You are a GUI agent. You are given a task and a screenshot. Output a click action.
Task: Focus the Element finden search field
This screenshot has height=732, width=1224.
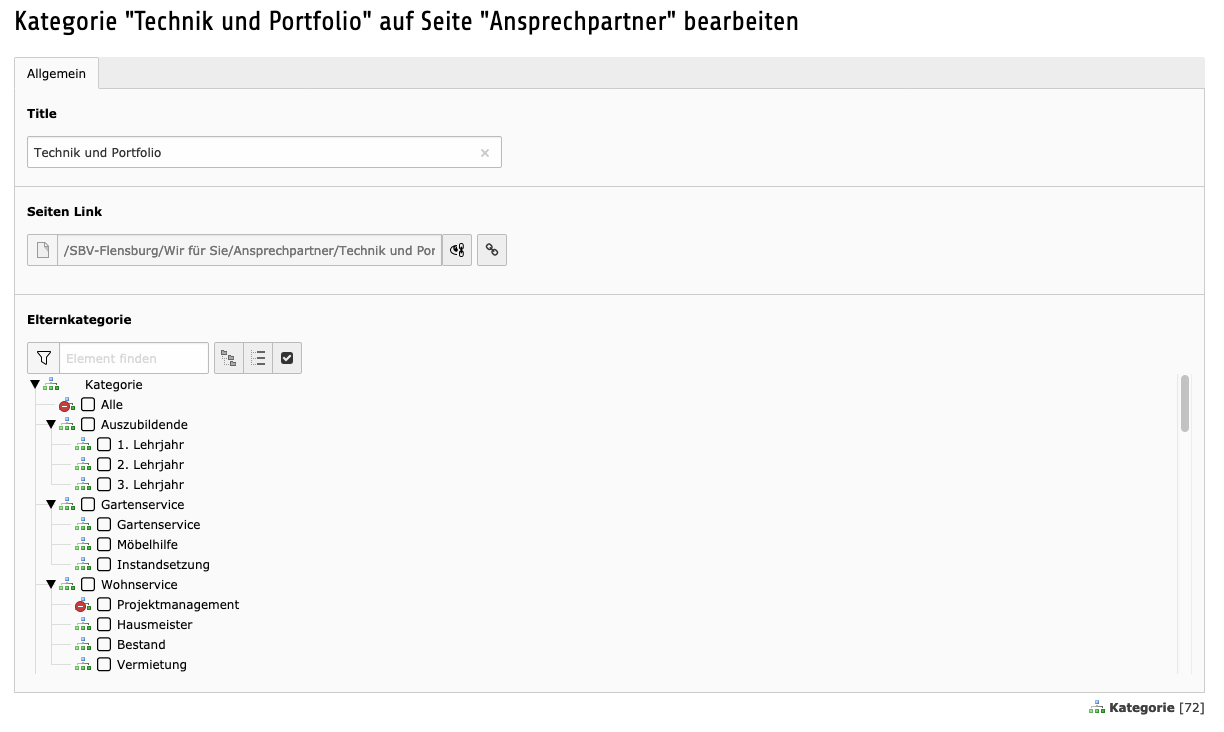(134, 358)
